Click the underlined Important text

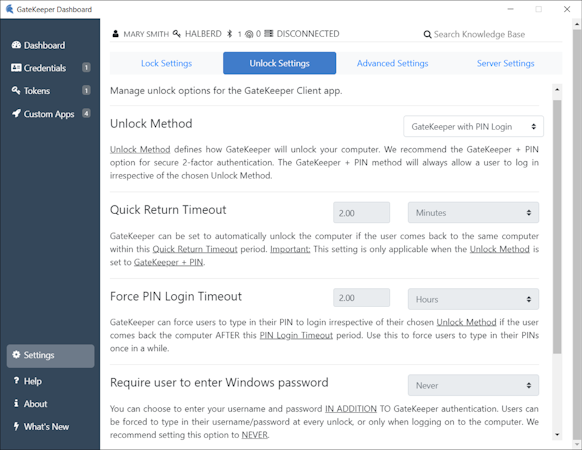click(x=290, y=249)
